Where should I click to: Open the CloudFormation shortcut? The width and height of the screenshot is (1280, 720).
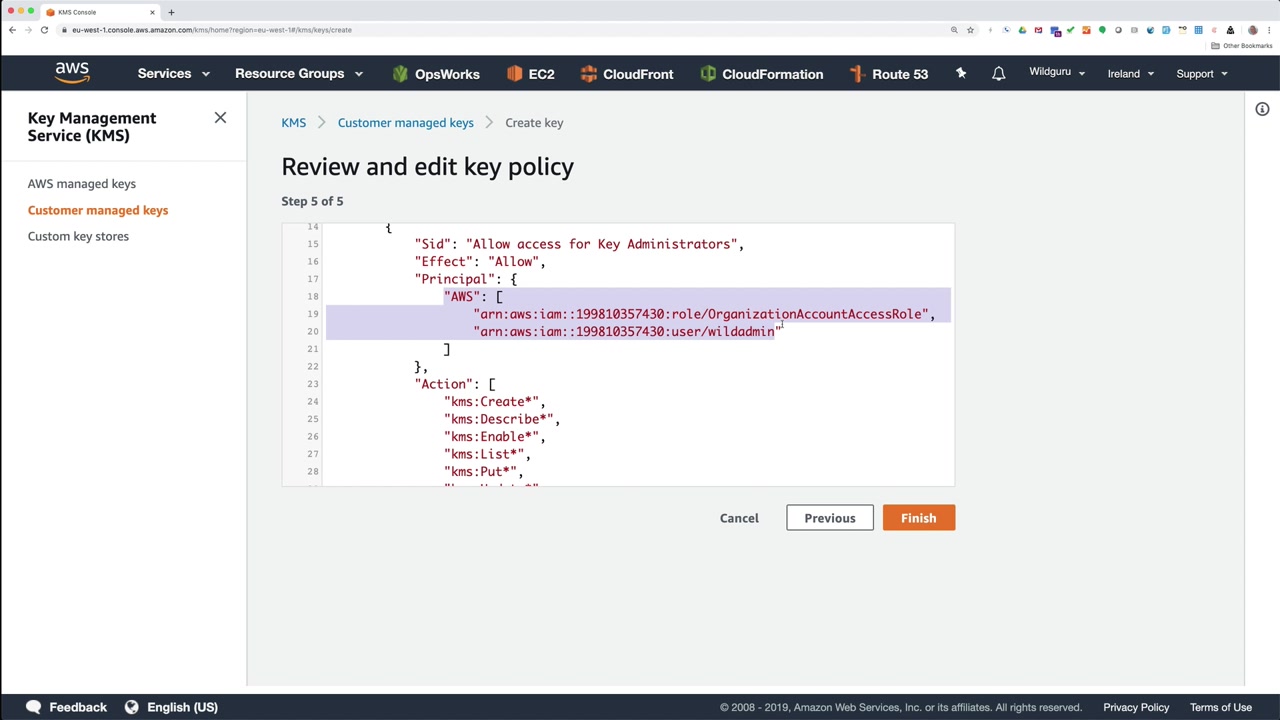761,74
